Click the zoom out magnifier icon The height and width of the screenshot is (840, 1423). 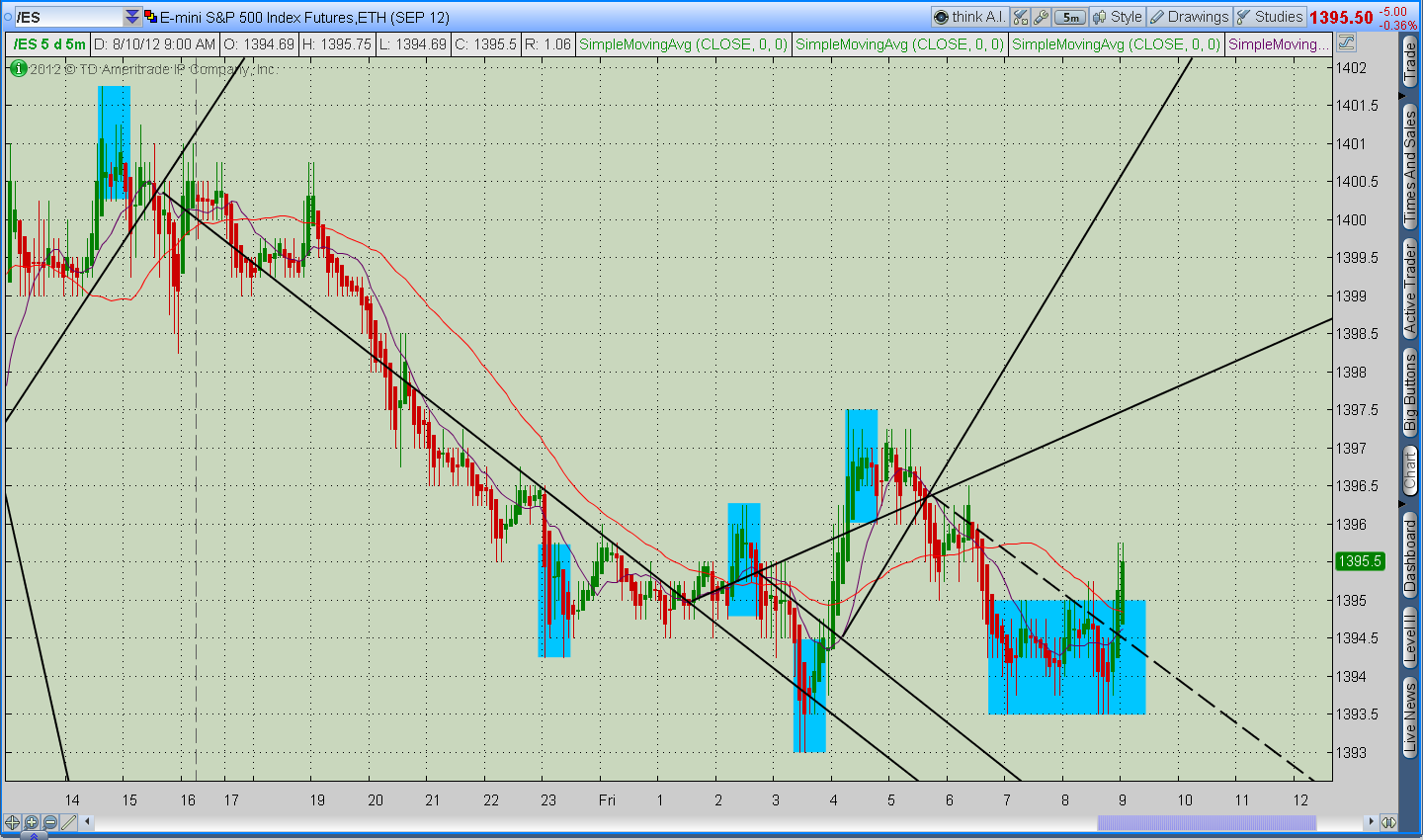click(x=49, y=822)
